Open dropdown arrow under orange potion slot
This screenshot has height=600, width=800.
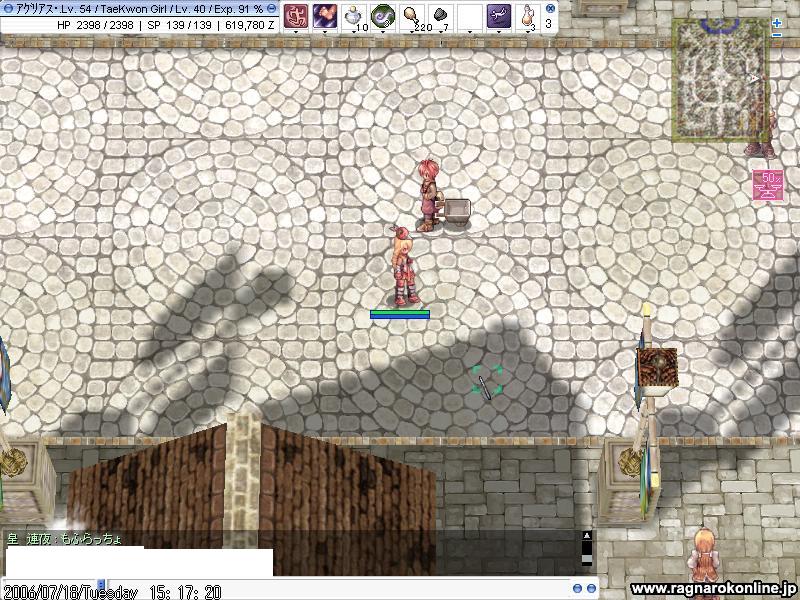pyautogui.click(x=528, y=32)
